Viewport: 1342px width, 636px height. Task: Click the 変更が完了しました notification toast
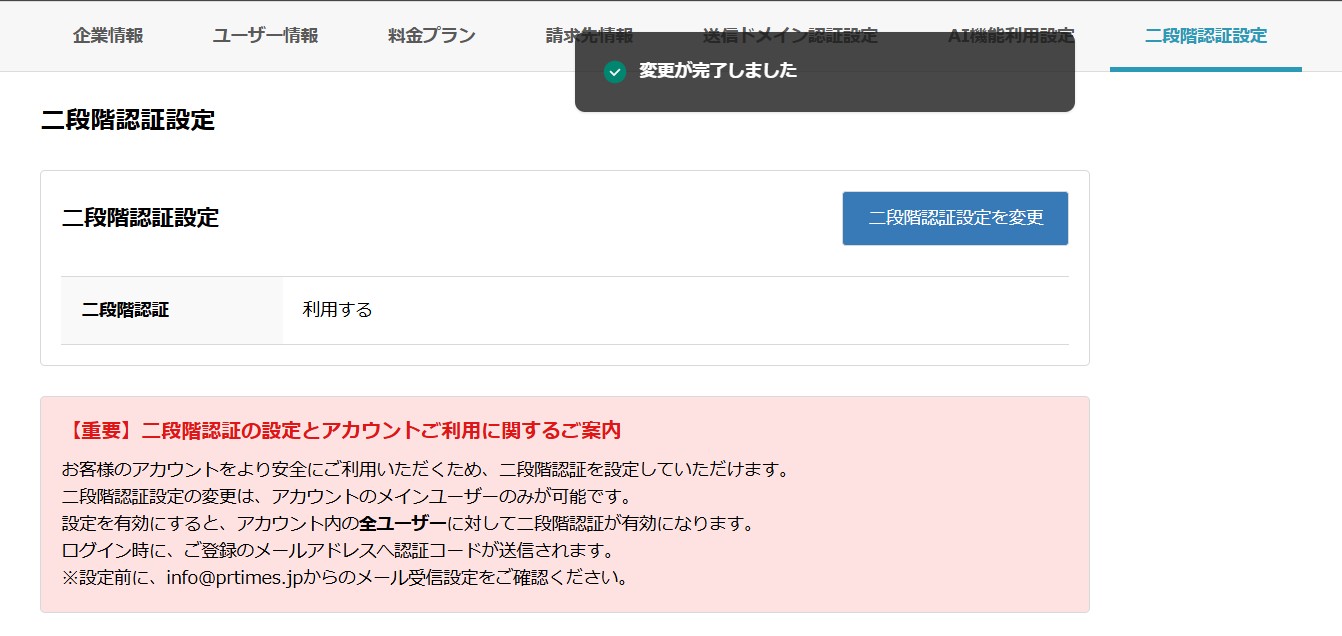(824, 72)
